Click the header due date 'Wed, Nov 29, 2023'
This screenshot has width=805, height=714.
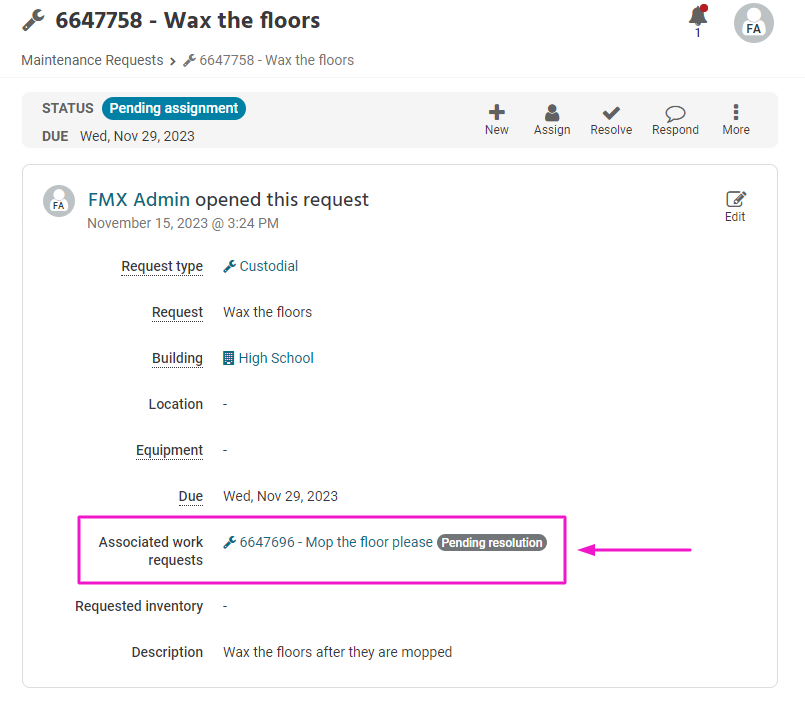pos(137,136)
